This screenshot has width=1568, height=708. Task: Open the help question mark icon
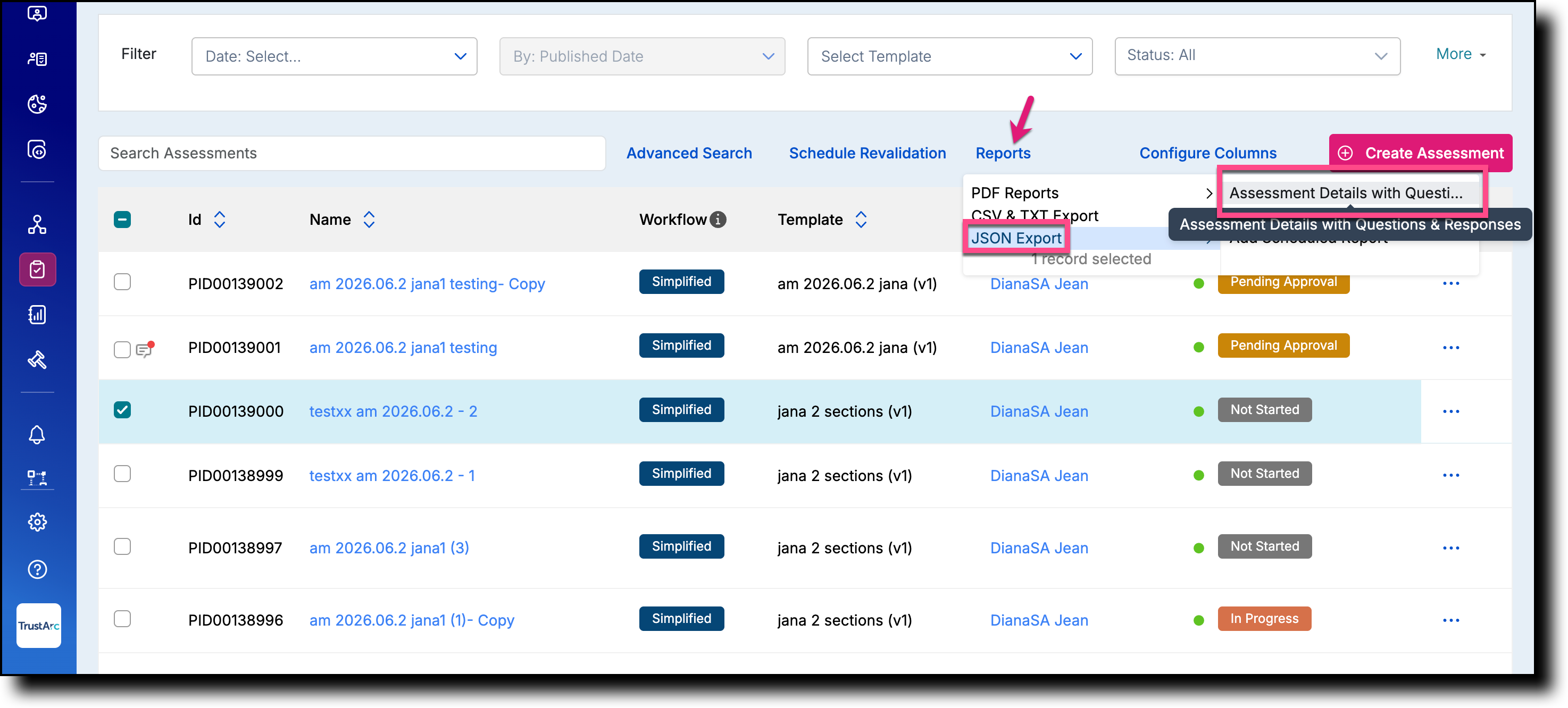pyautogui.click(x=37, y=569)
